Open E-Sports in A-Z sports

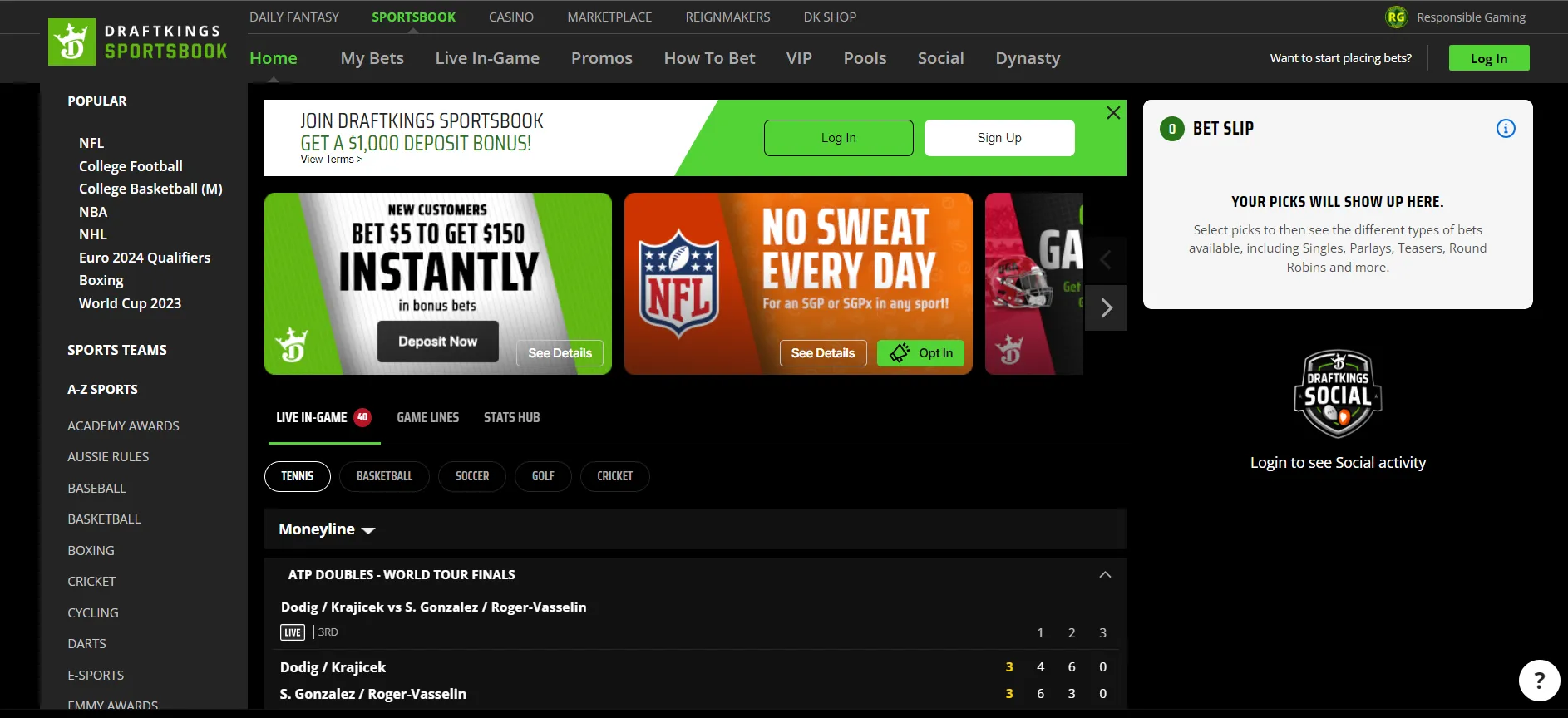(x=96, y=675)
